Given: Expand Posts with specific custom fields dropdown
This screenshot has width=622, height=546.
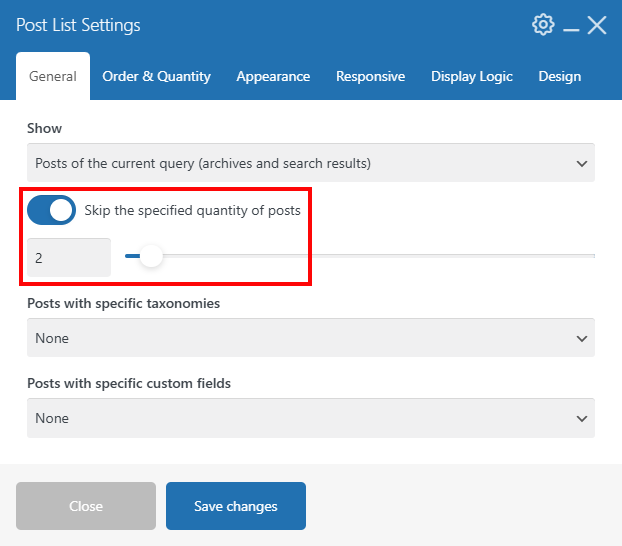Looking at the screenshot, I should click(x=311, y=418).
